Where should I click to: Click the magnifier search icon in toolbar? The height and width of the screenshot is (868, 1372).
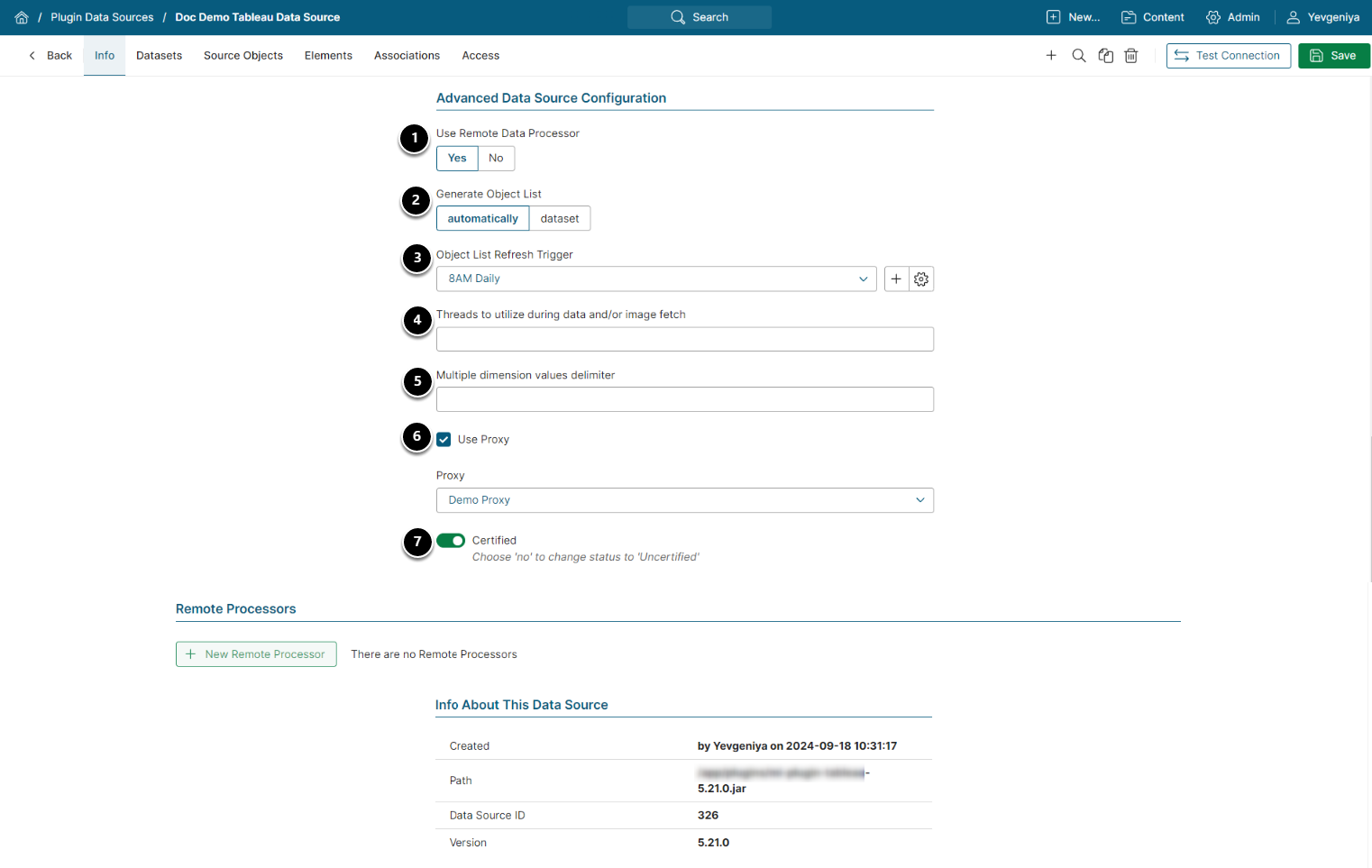[x=1079, y=56]
